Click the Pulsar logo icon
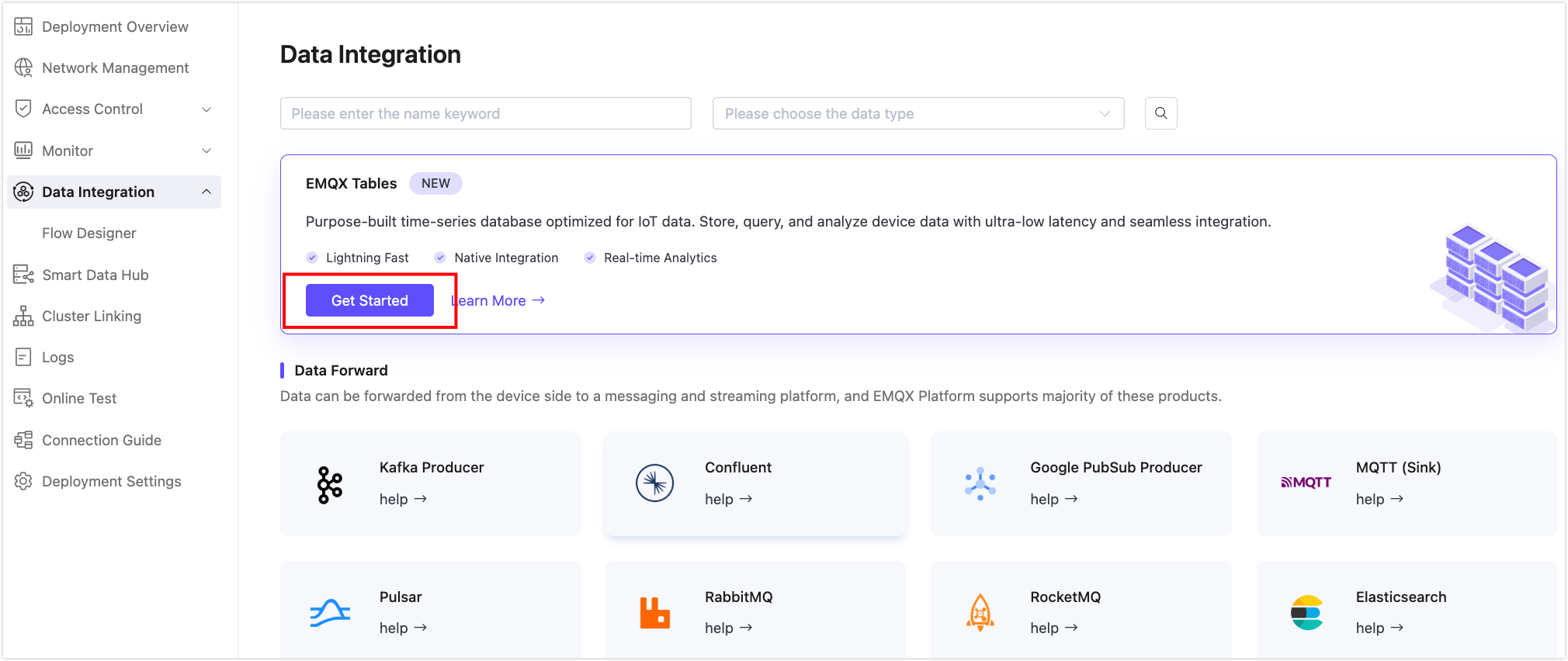Image resolution: width=1568 pixels, height=661 pixels. 330,613
